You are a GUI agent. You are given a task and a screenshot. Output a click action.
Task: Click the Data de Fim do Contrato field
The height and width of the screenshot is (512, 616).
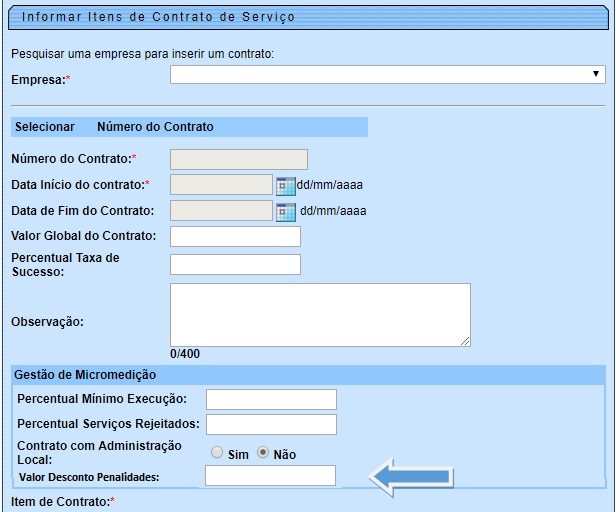point(221,211)
